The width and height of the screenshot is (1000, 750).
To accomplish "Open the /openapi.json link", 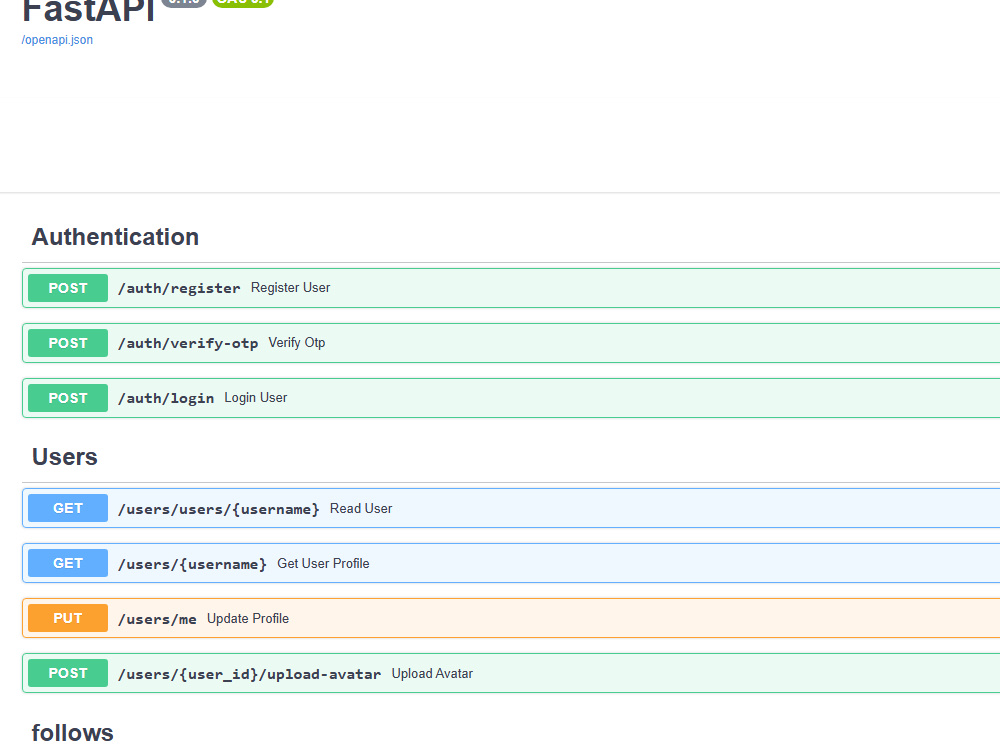I will tap(57, 40).
